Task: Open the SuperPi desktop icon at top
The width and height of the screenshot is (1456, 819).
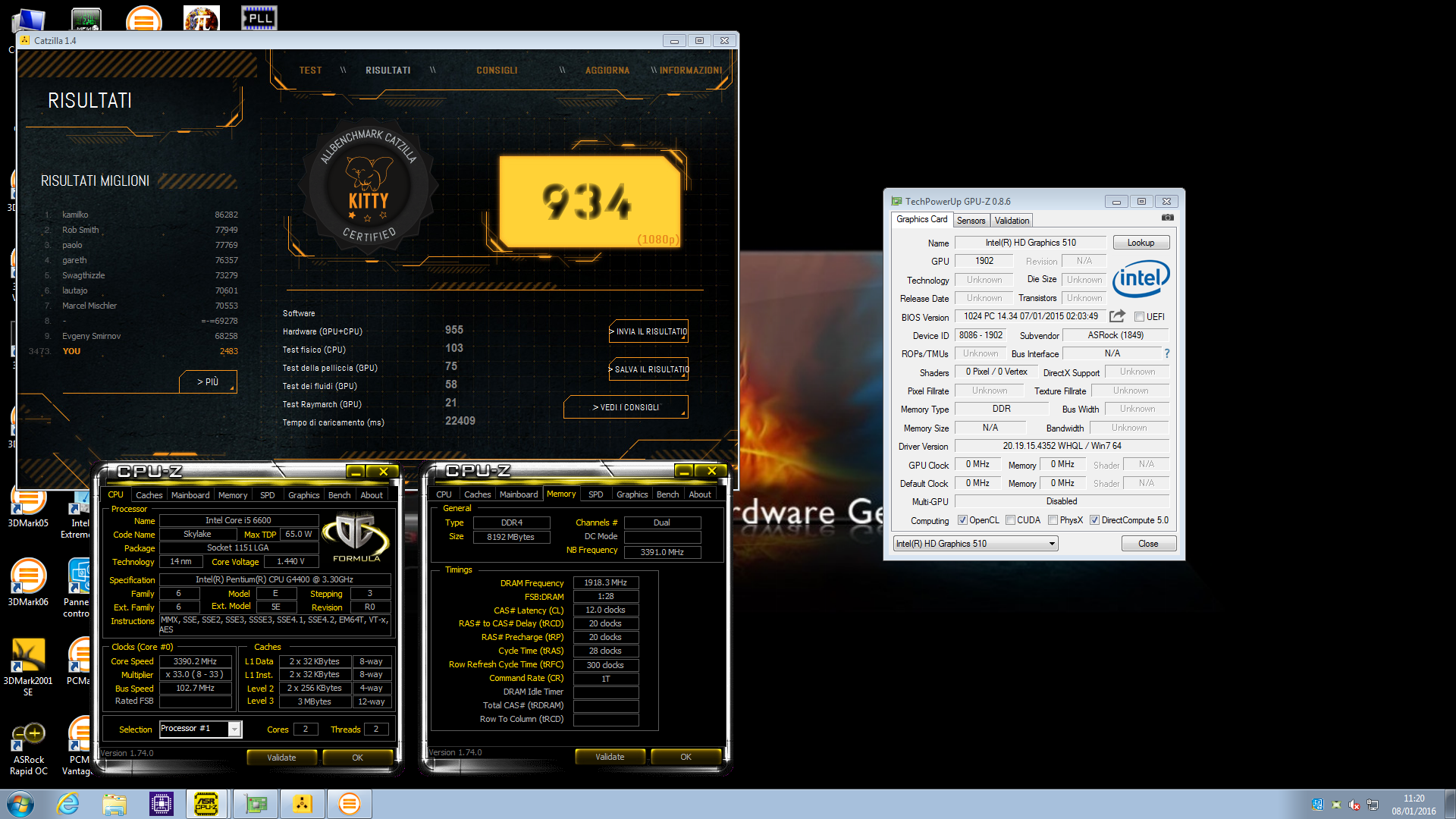Action: 202,17
